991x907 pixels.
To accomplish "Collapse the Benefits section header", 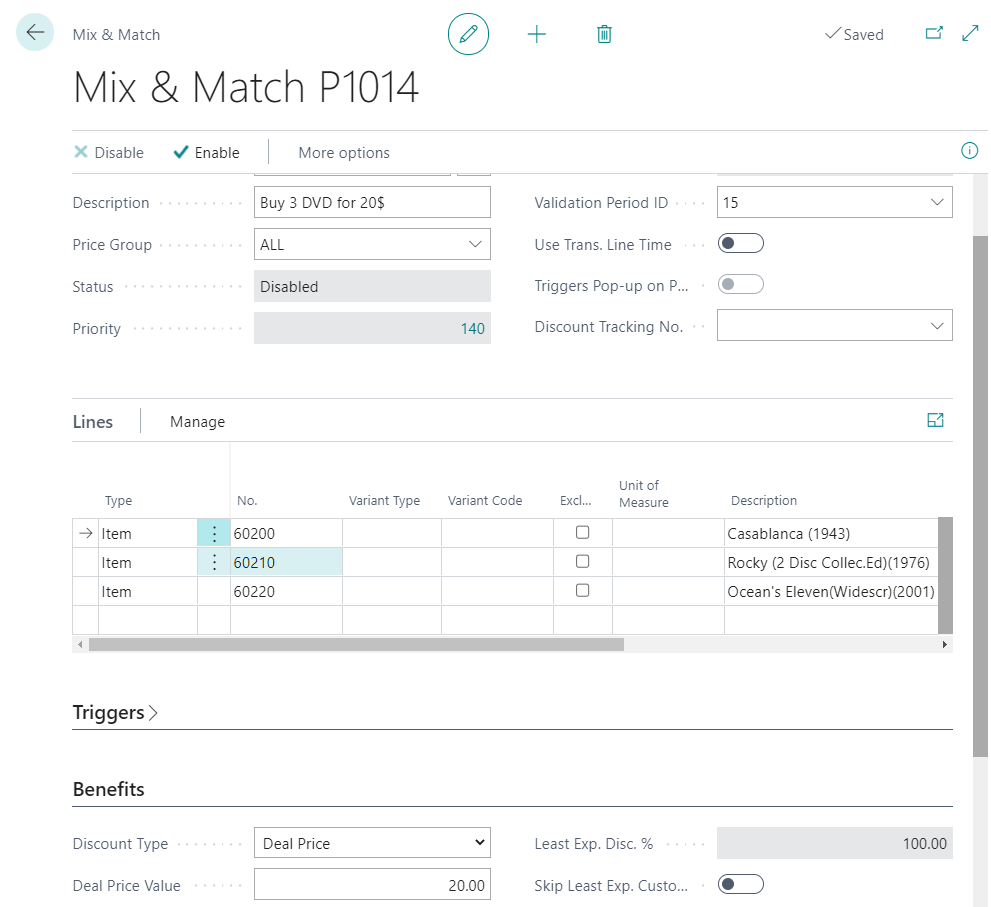I will tap(109, 789).
